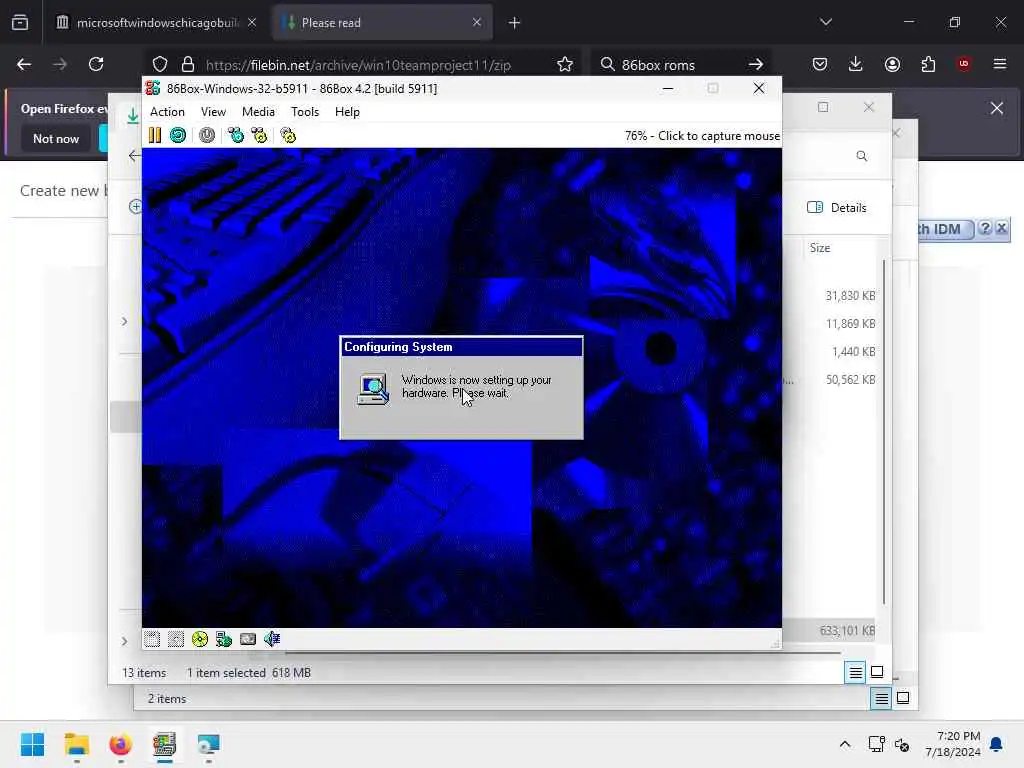Show hidden system tray icons chevron
Image resolution: width=1024 pixels, height=768 pixels.
coord(844,744)
